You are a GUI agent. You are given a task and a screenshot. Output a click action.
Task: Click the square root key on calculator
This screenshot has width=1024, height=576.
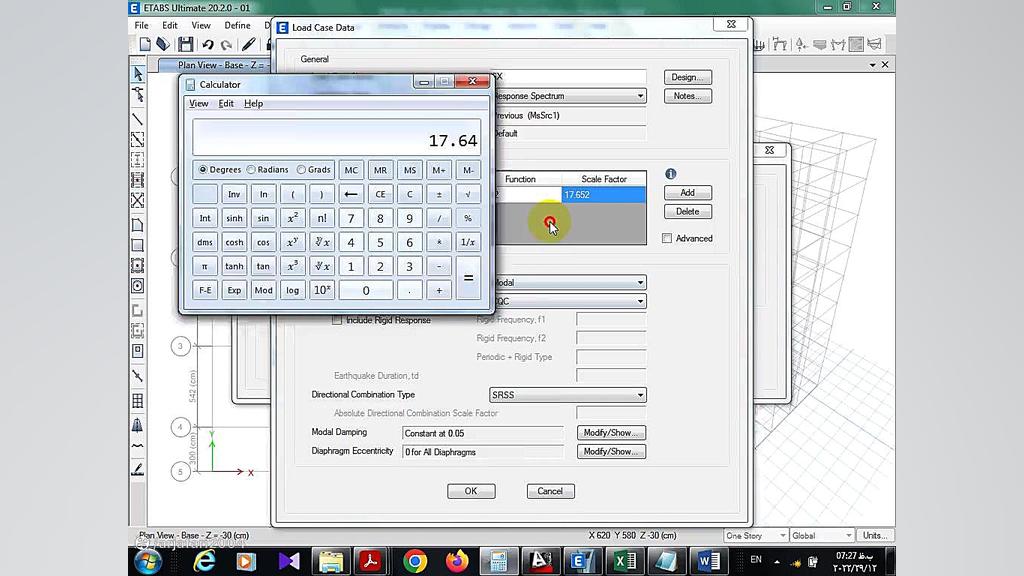(468, 194)
